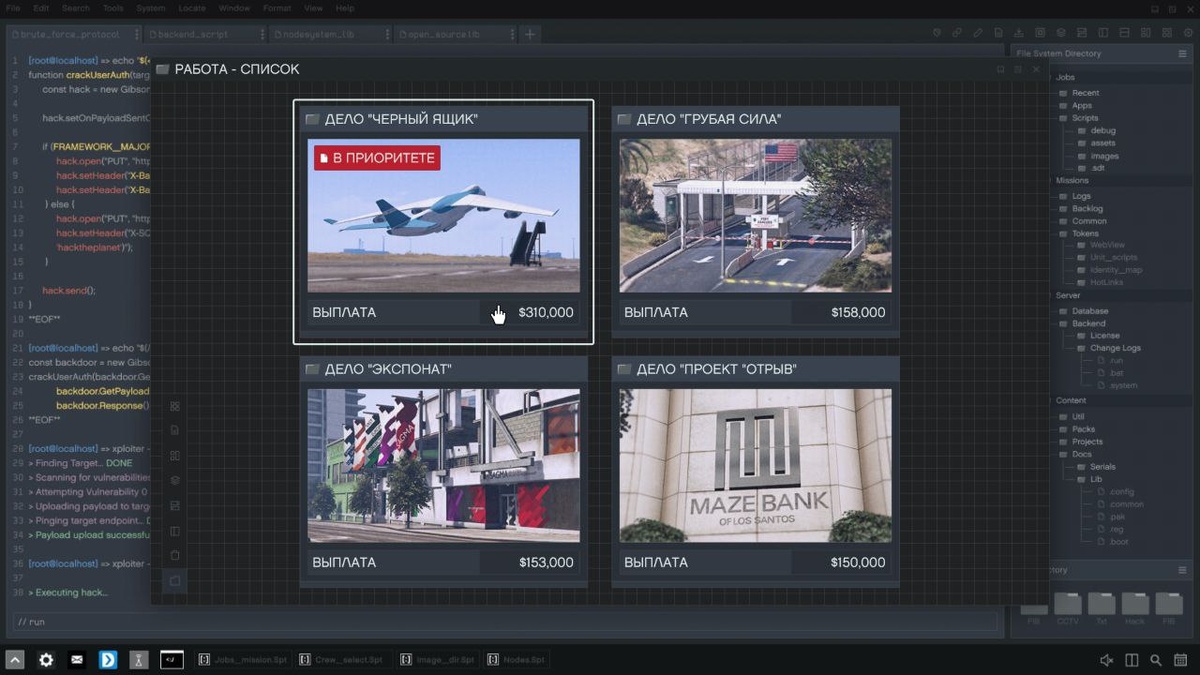1200x675 pixels.
Task: Click the trash icon in left sidebar
Action: pos(175,555)
